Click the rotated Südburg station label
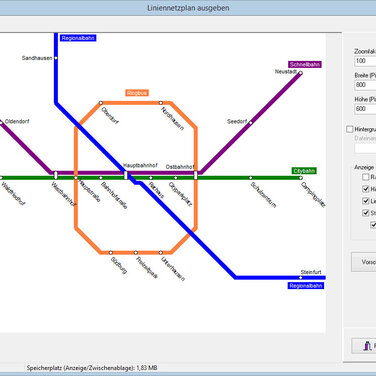 click(119, 265)
